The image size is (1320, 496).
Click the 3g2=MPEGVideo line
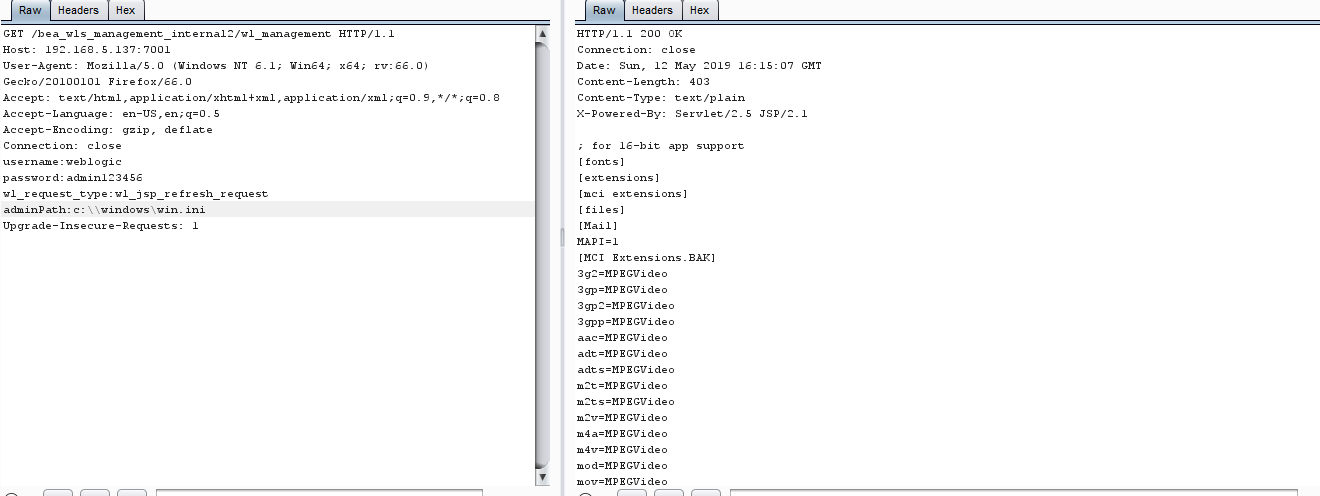pos(622,273)
